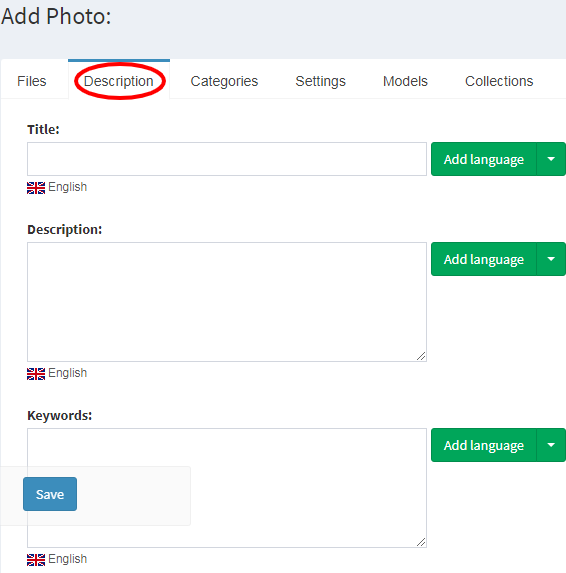Select the Models tab
Viewport: 566px width, 573px height.
405,81
